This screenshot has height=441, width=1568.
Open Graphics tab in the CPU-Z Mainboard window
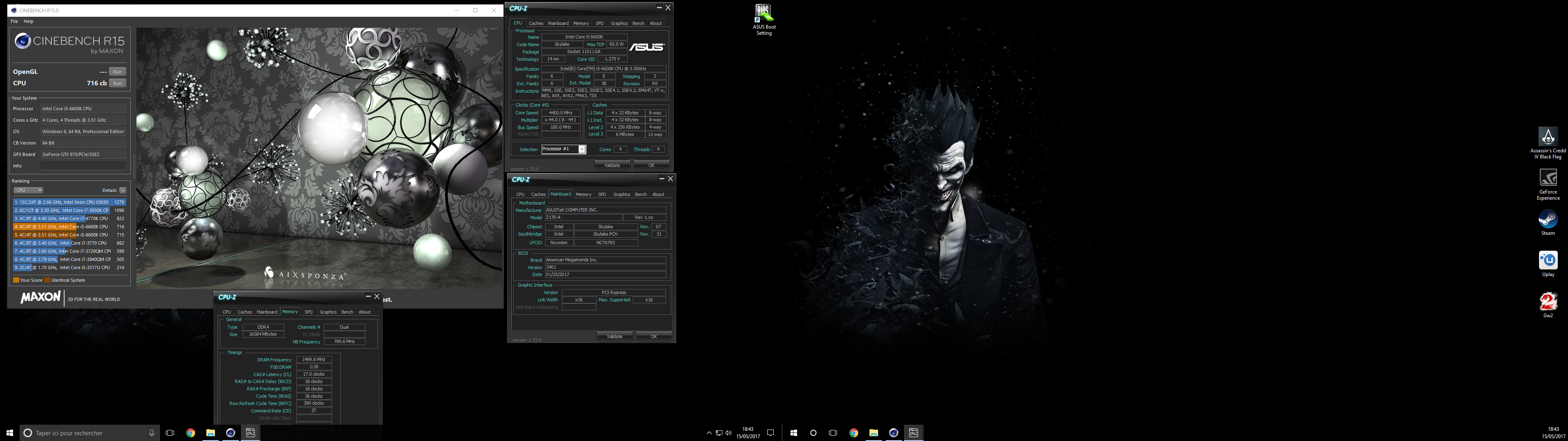[621, 194]
